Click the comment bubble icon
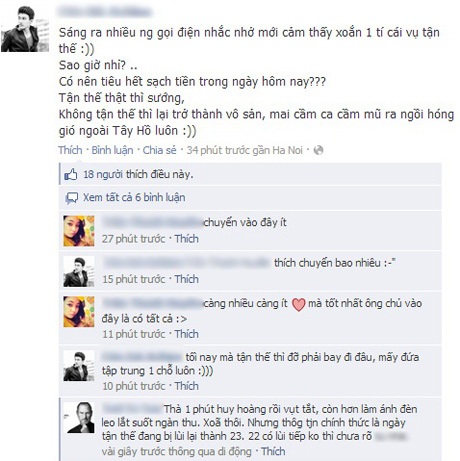 pos(72,198)
